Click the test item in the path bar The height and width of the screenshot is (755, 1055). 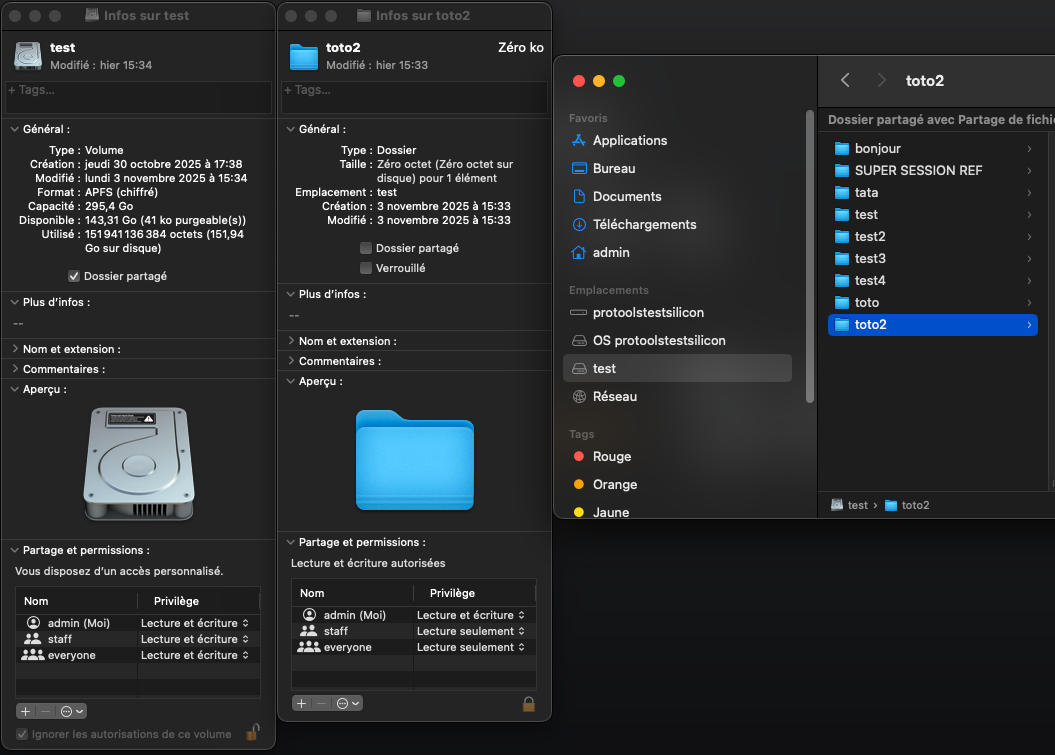point(856,506)
